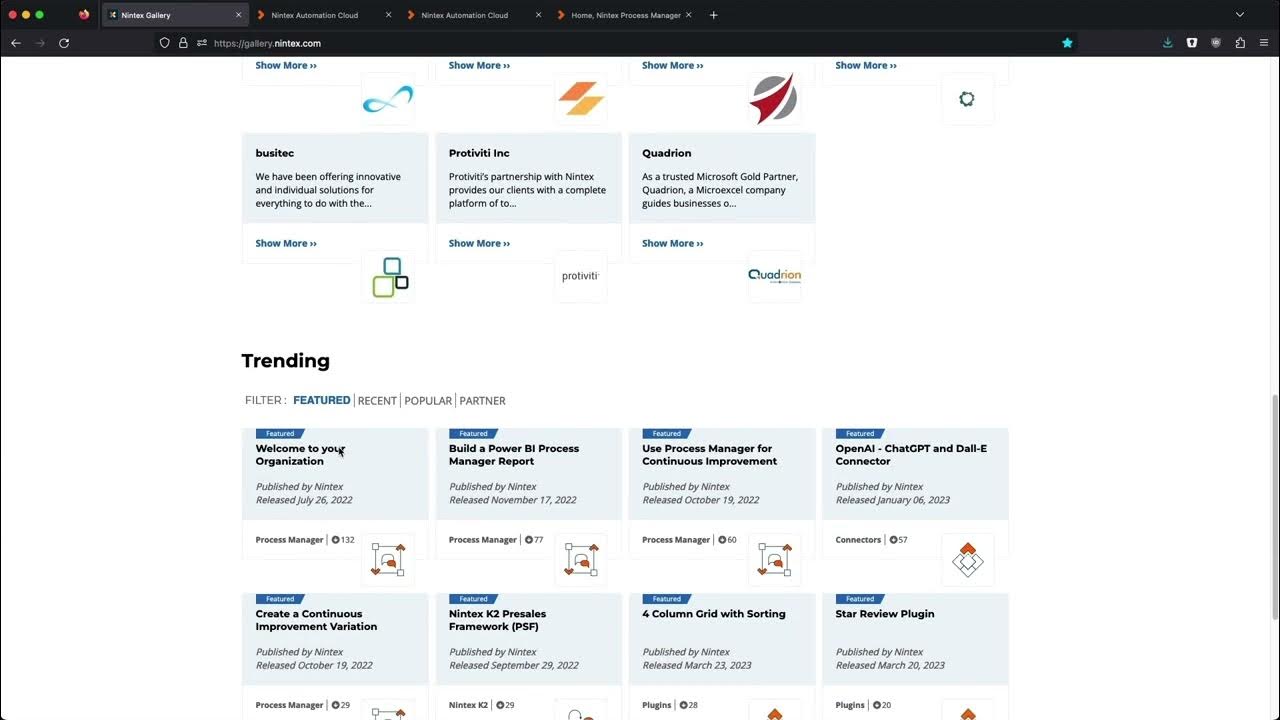Click the back navigation arrow
The width and height of the screenshot is (1280, 720).
(16, 43)
